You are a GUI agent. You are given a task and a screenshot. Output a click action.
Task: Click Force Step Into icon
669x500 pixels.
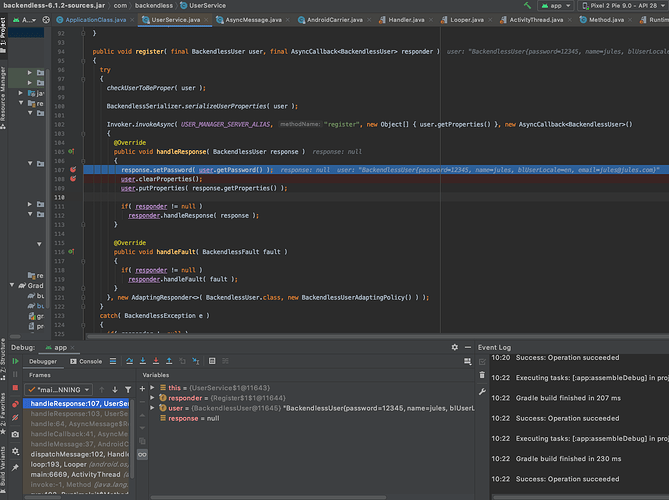[x=156, y=361]
